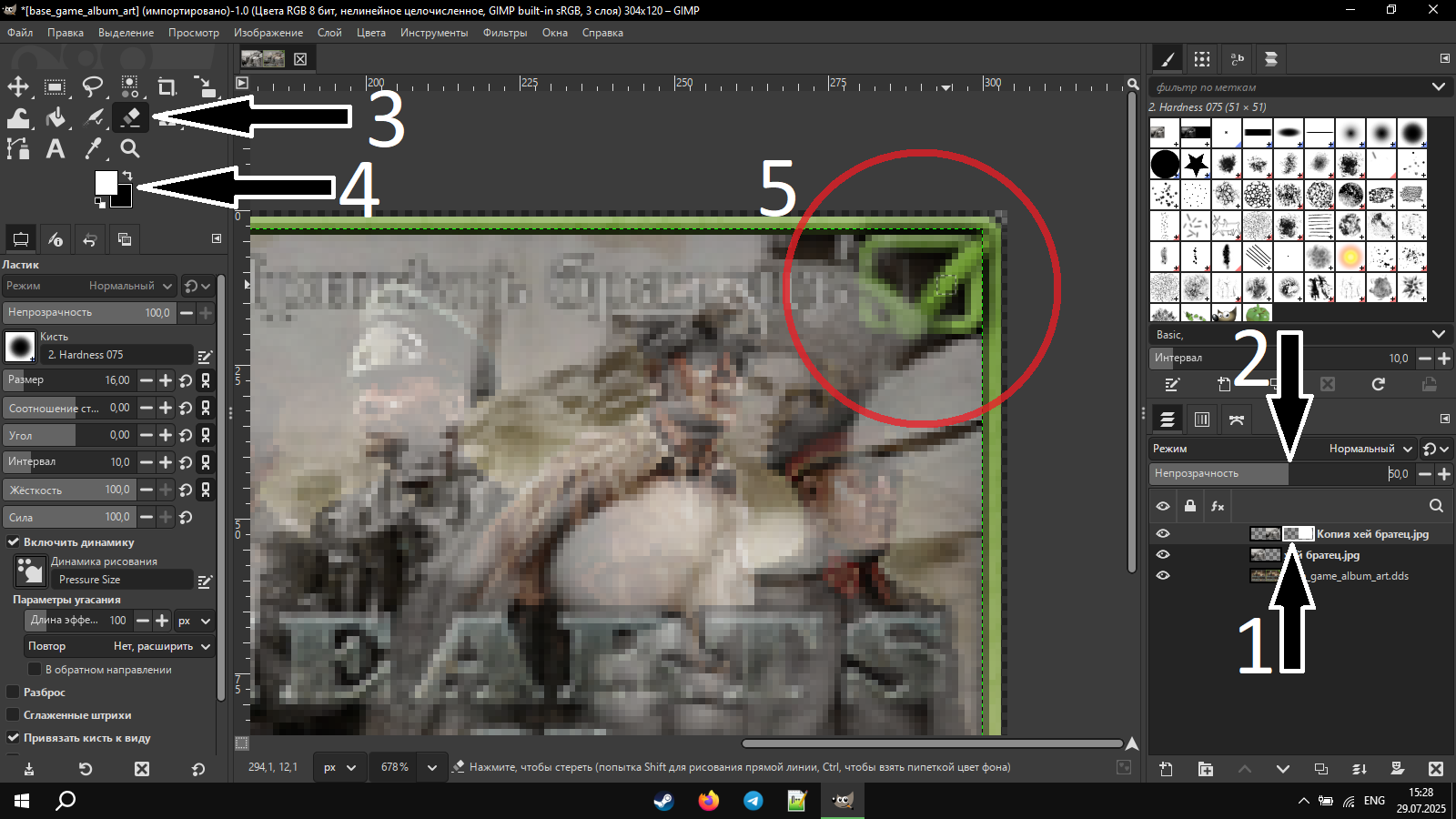Hide the братец.jpg middle layer

tap(1163, 555)
